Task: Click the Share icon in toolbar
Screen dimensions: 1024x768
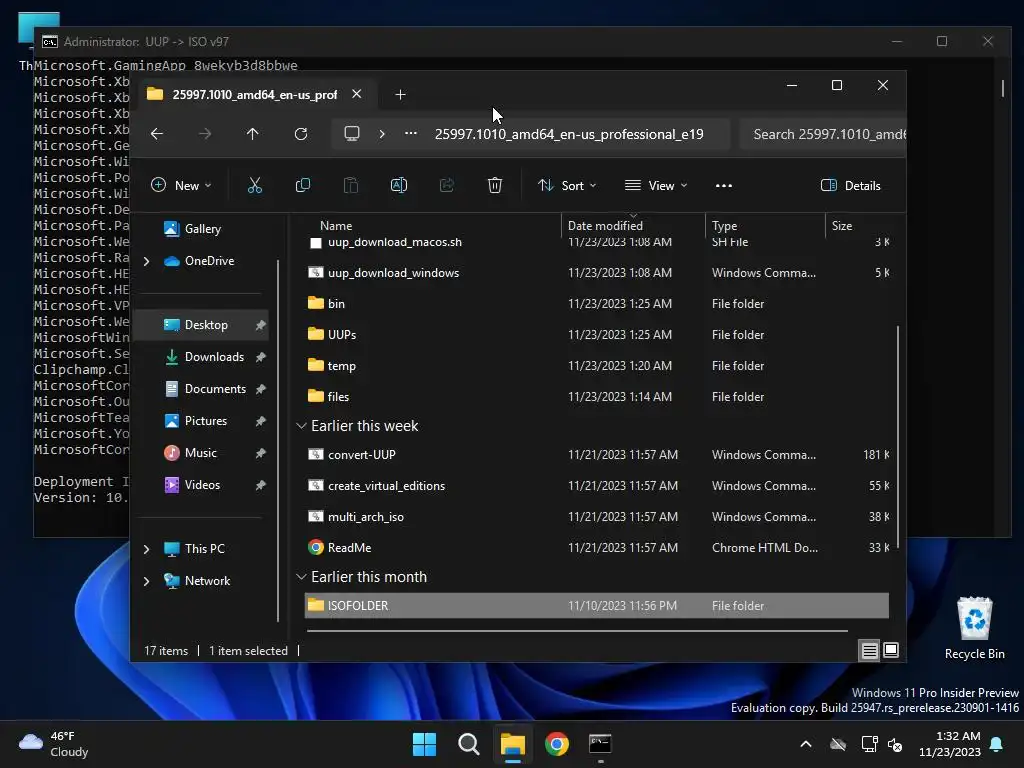Action: click(447, 185)
